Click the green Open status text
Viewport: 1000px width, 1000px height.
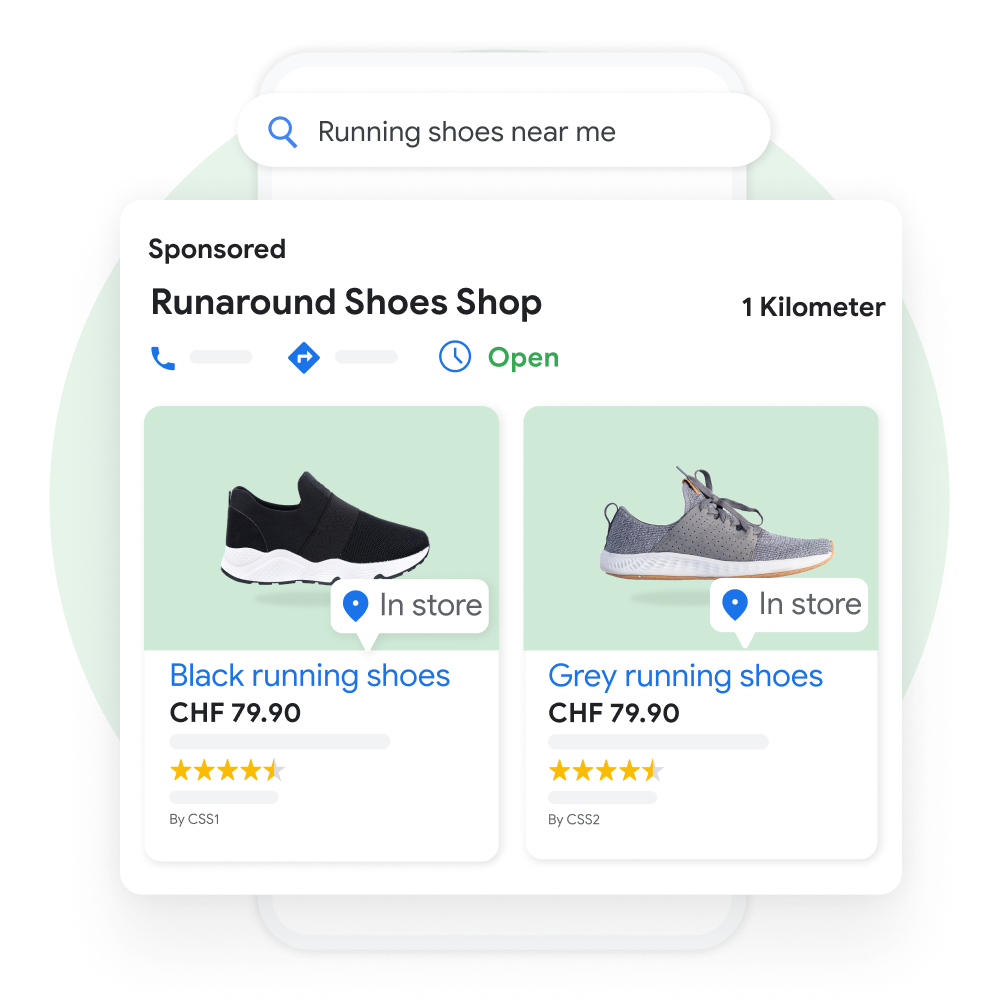524,358
